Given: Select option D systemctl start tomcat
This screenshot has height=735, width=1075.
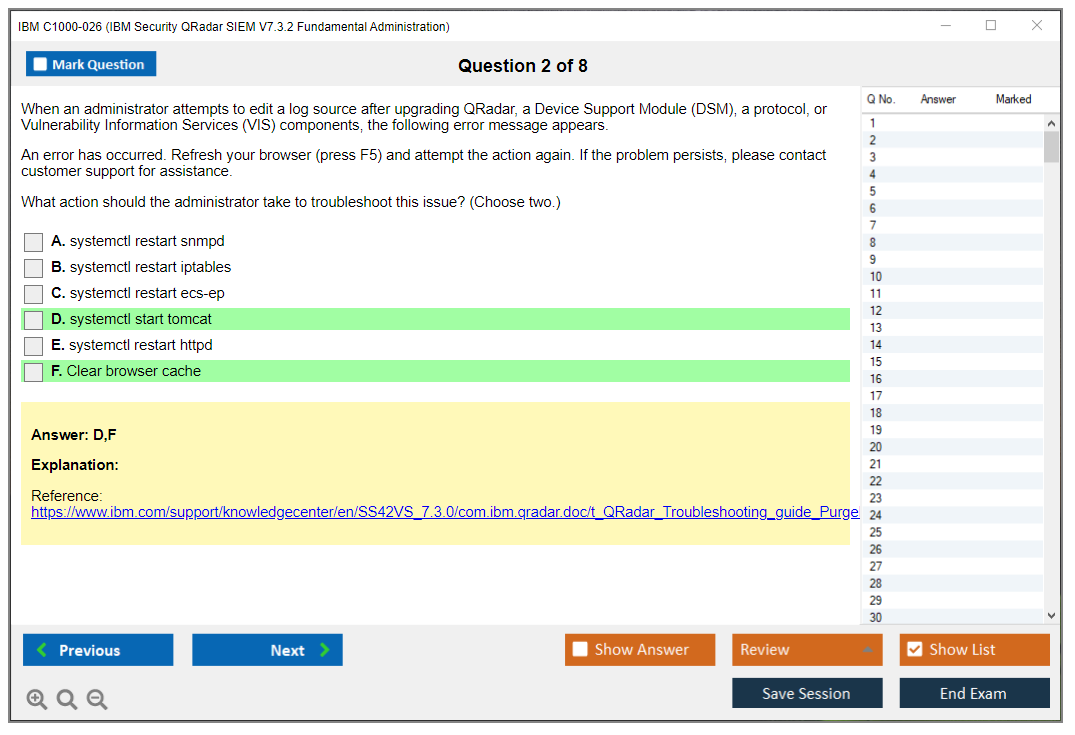Looking at the screenshot, I should (x=34, y=320).
